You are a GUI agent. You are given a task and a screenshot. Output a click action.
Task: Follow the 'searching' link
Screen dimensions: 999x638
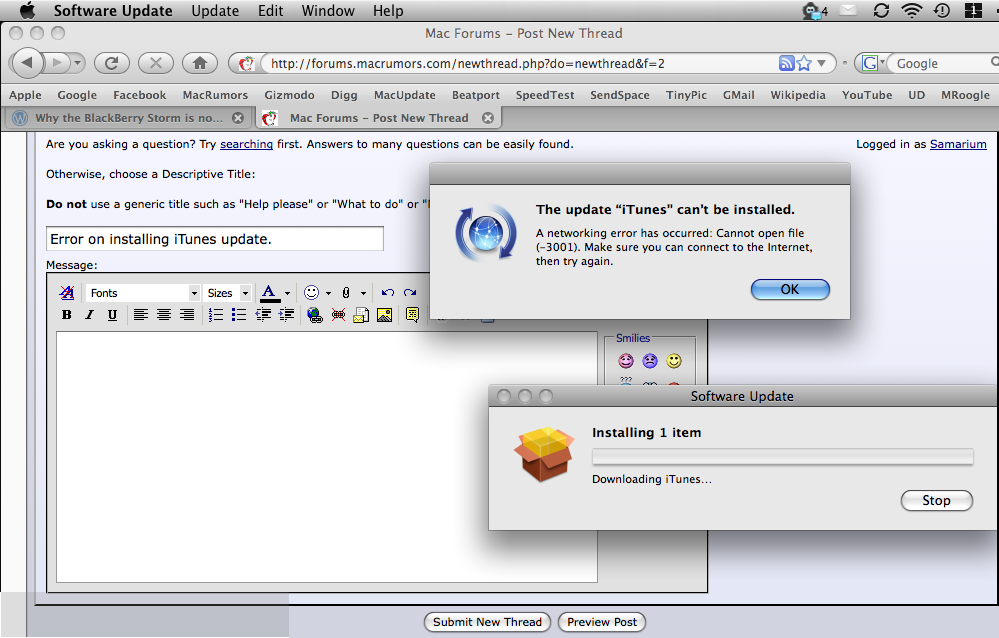(247, 144)
